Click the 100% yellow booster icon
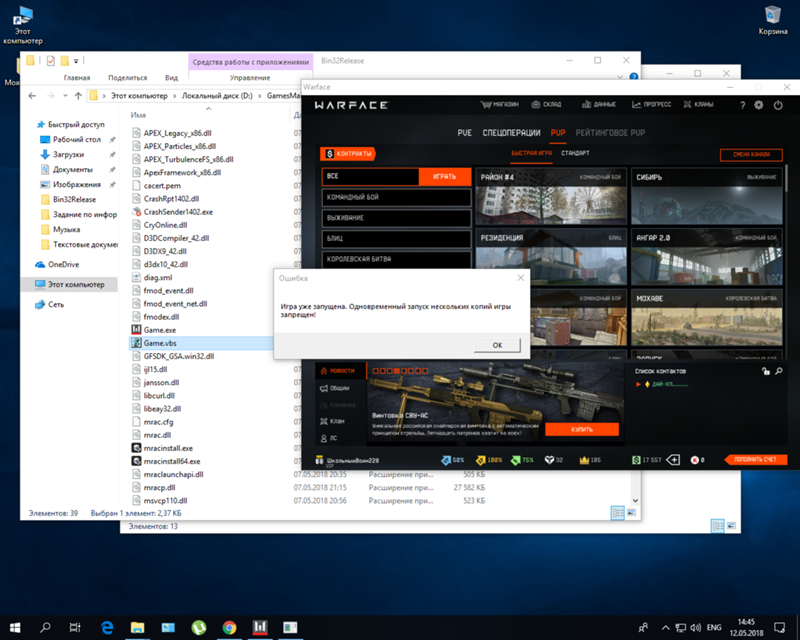The image size is (800, 640). pyautogui.click(x=480, y=460)
